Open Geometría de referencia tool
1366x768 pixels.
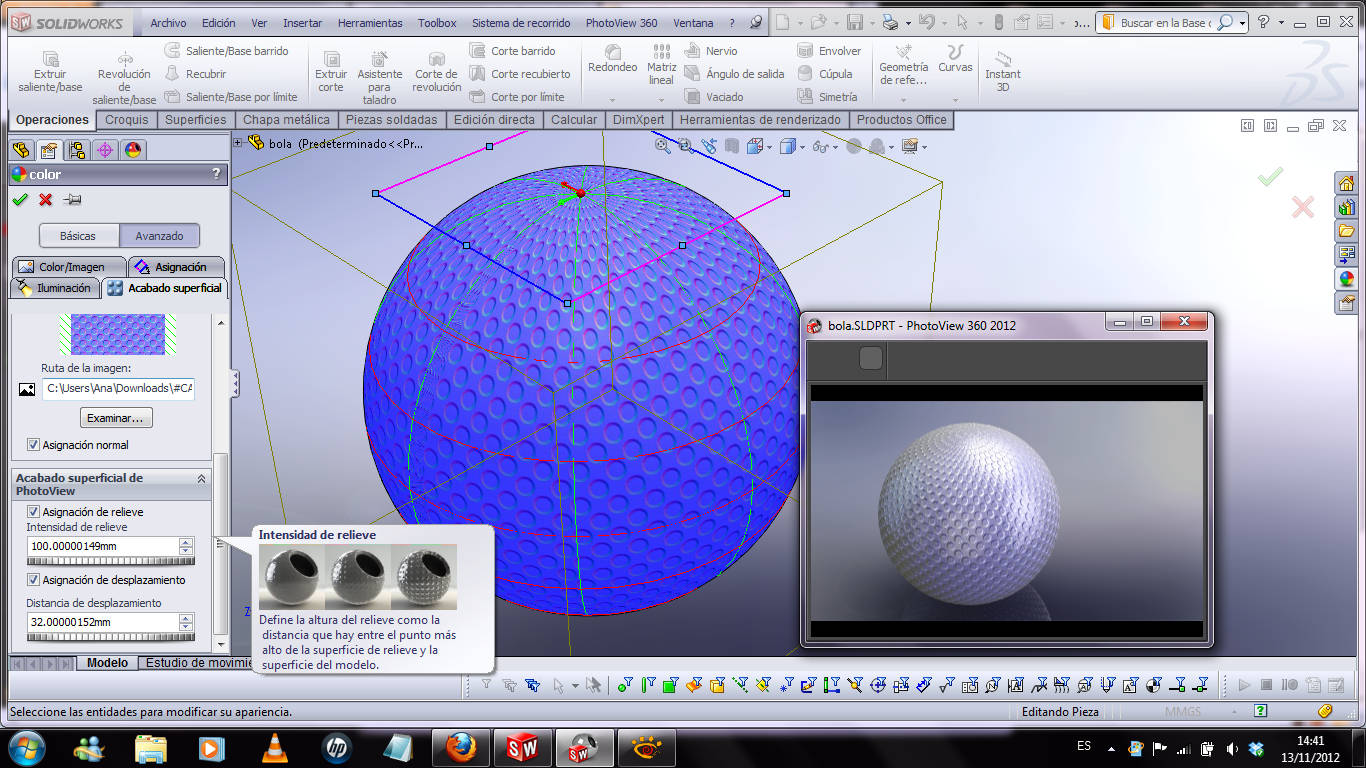(903, 64)
